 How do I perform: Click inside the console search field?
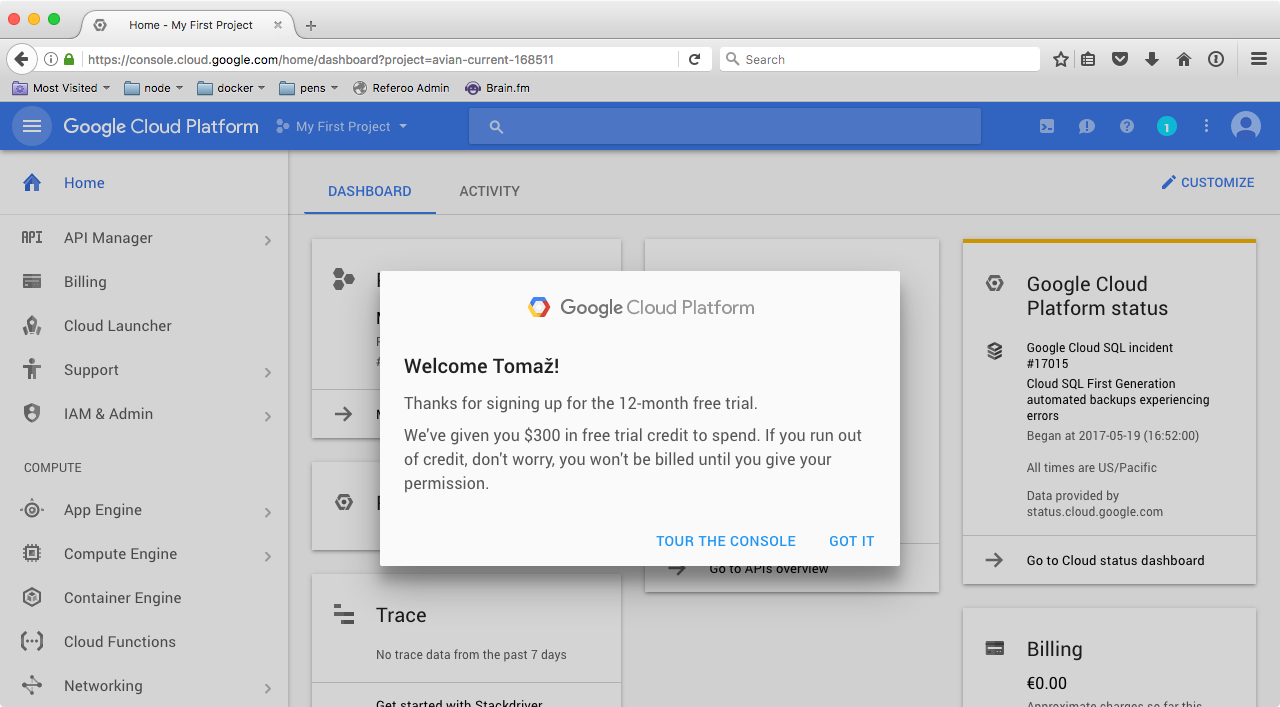725,126
